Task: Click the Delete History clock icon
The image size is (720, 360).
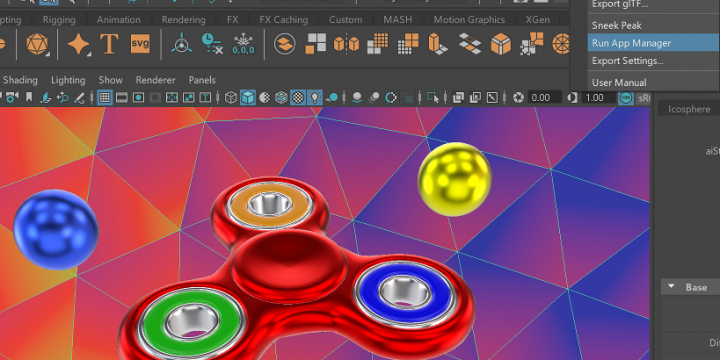Action: [x=212, y=44]
